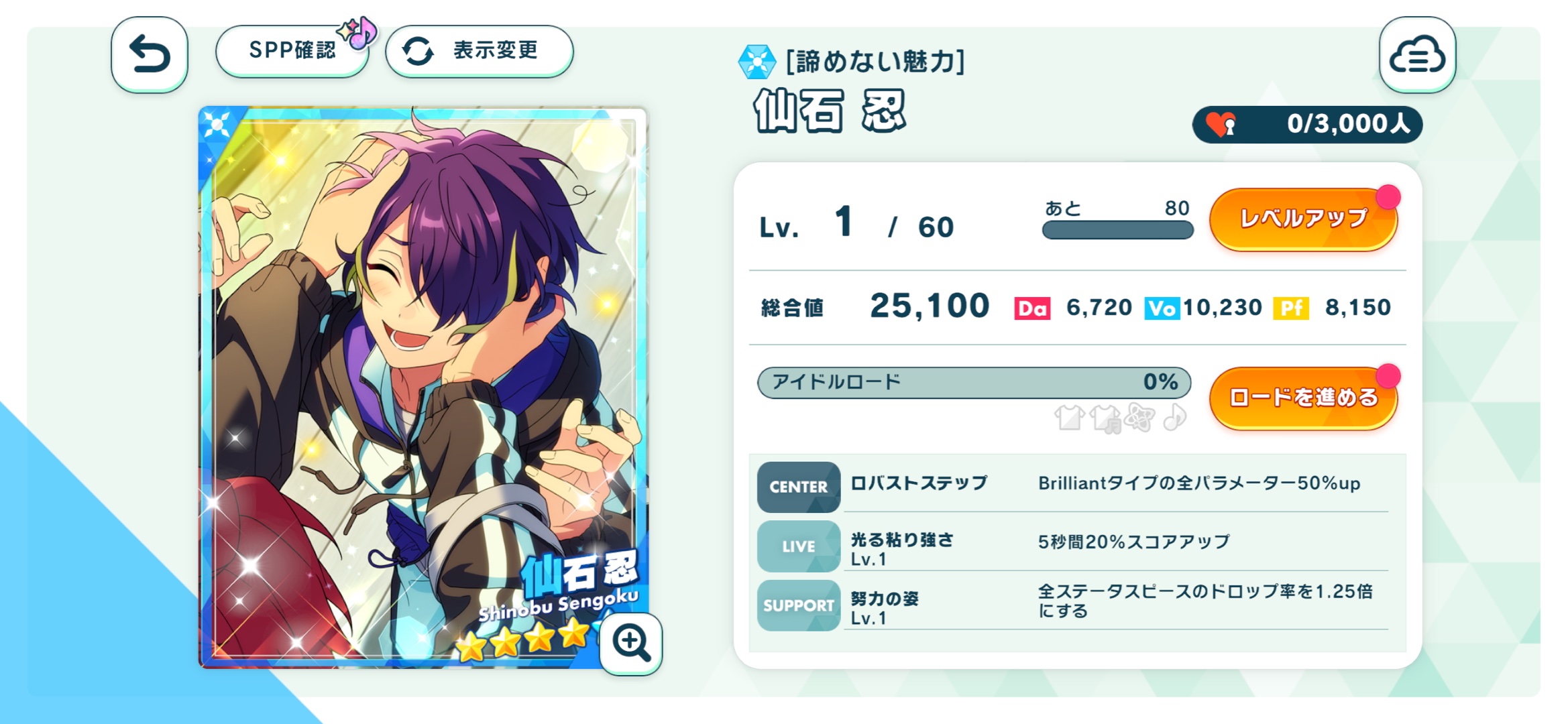Tap the back arrow icon
The height and width of the screenshot is (724, 1568).
149,54
